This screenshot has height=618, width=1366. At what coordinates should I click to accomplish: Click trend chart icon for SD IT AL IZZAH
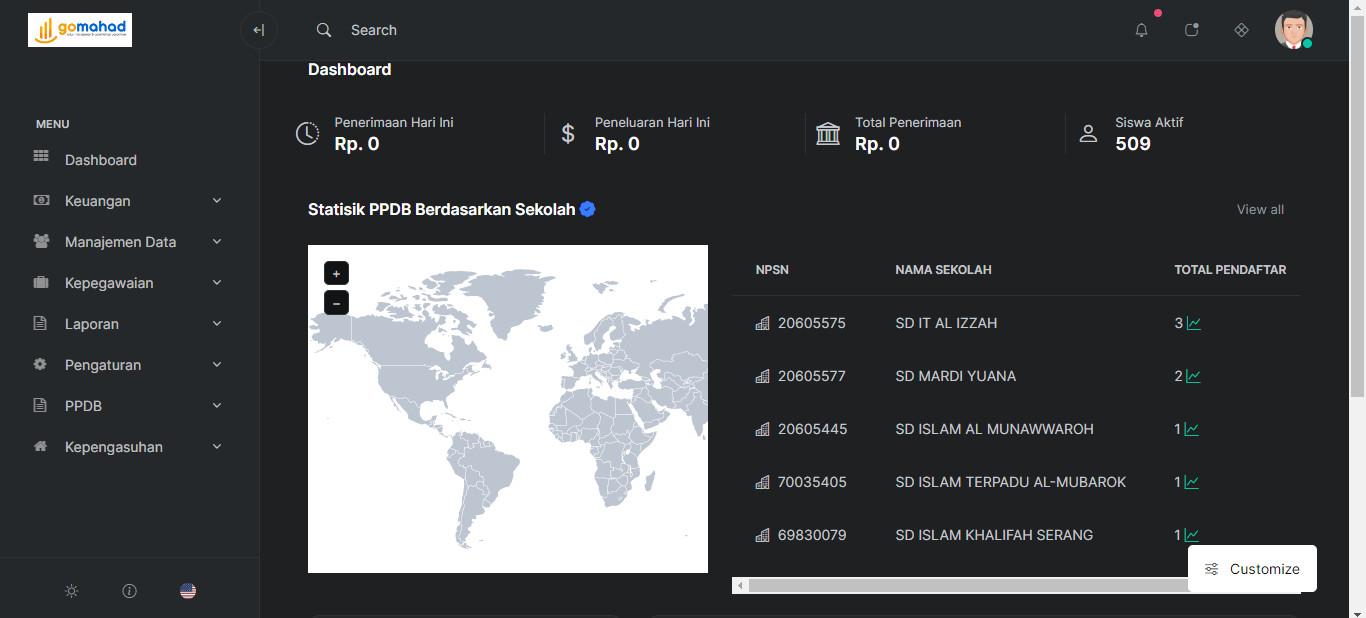coord(1193,323)
